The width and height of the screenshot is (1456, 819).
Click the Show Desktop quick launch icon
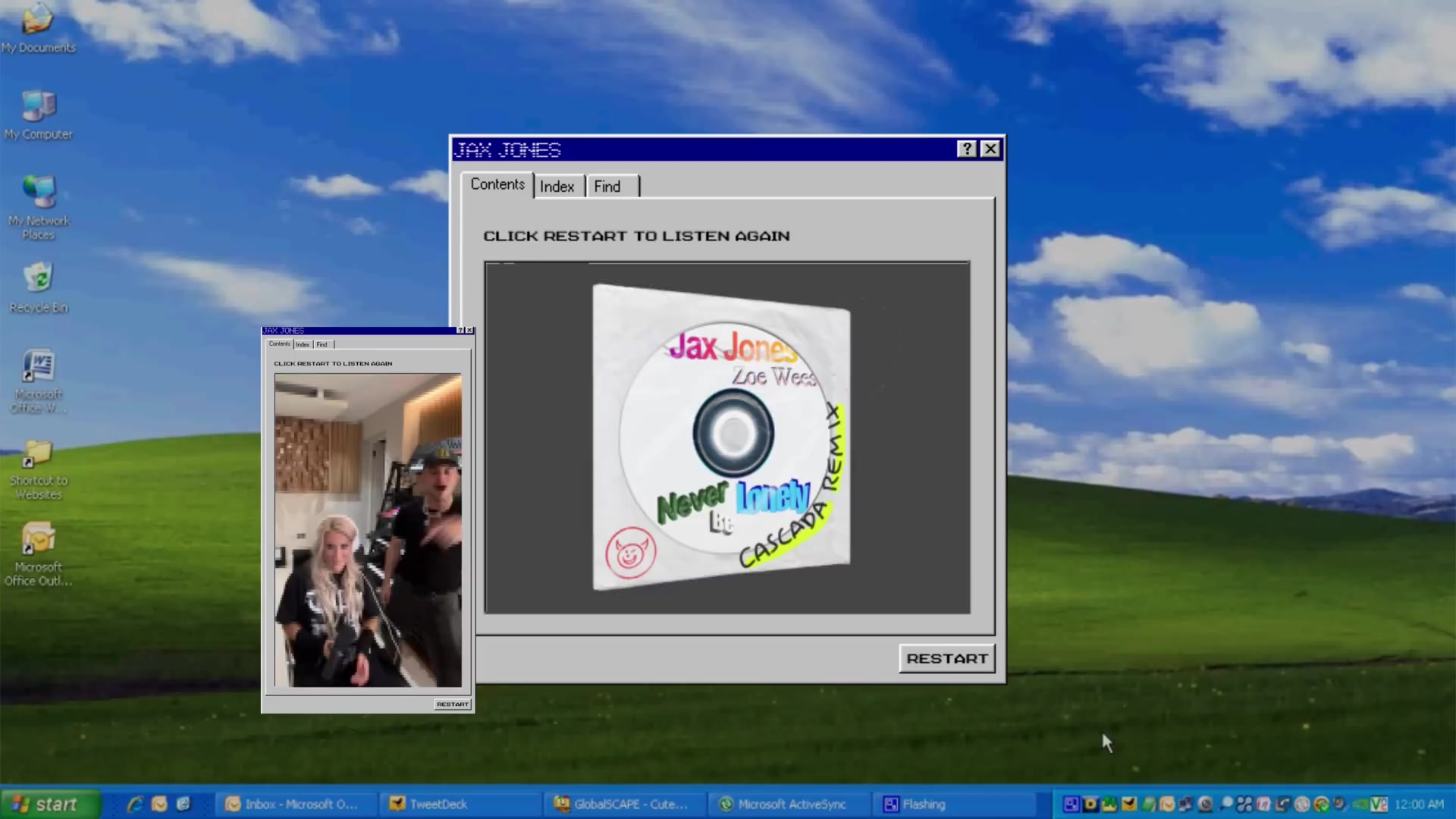click(184, 804)
